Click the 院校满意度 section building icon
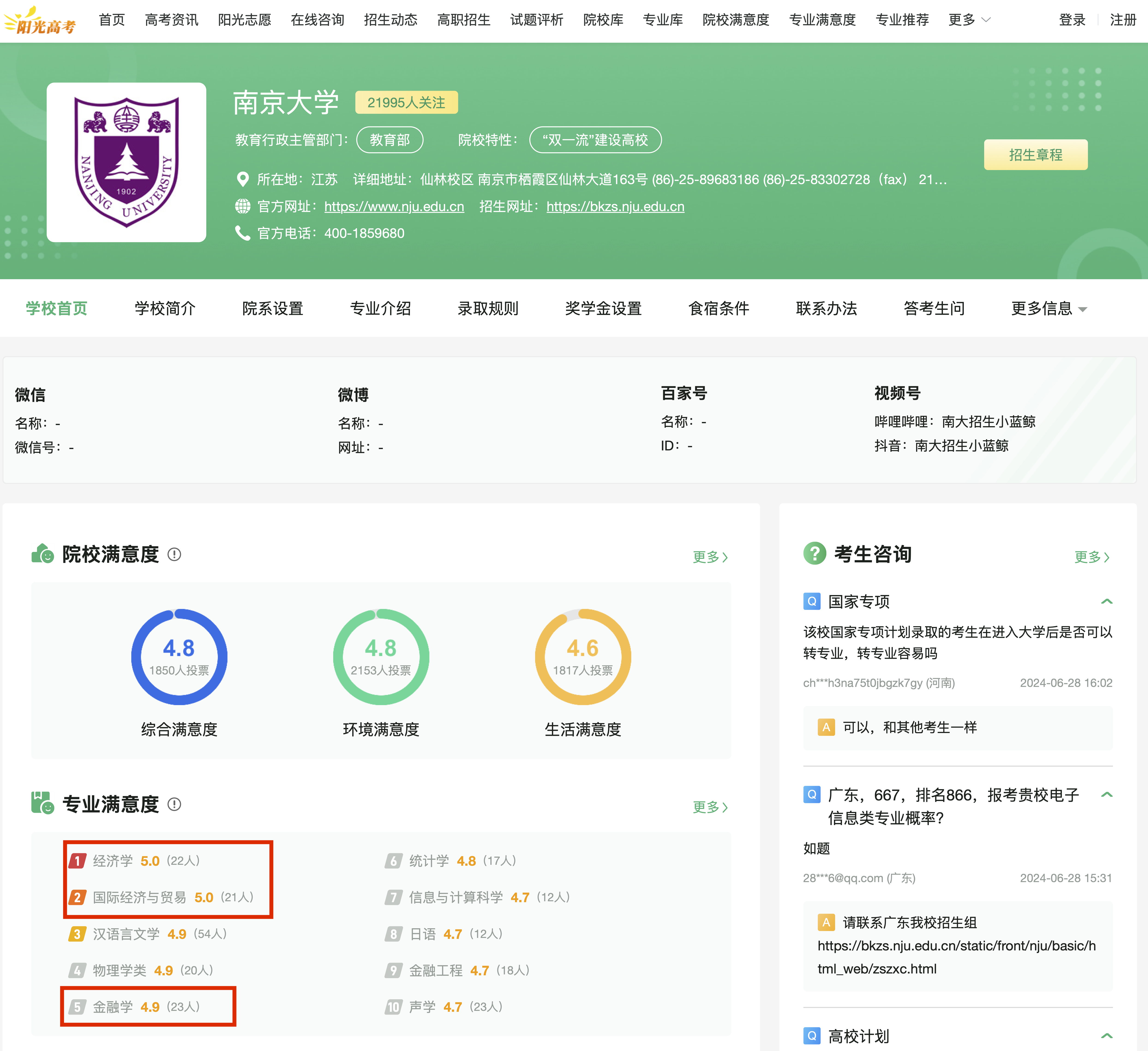 point(43,553)
